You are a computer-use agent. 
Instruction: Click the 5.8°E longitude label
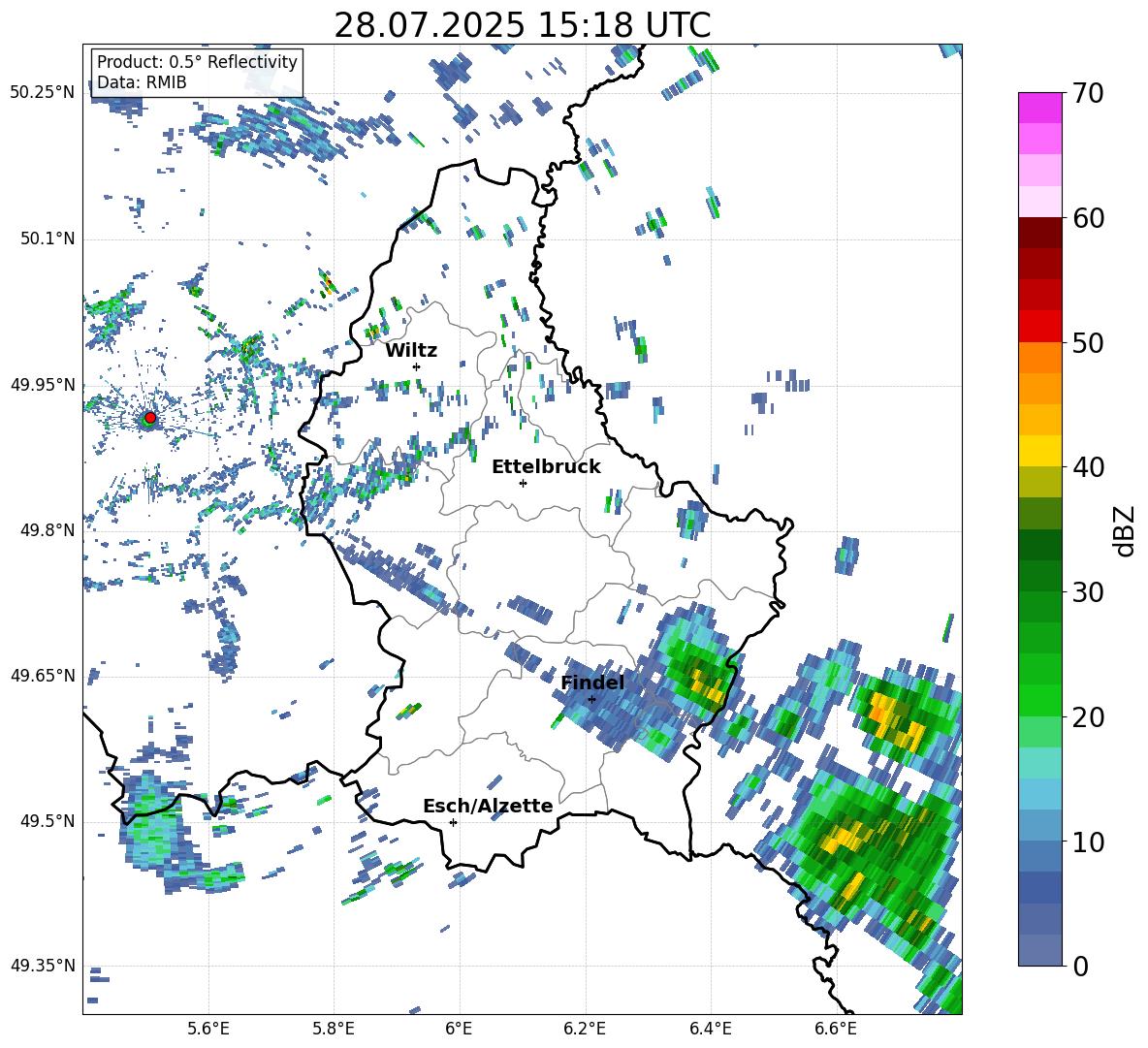(x=334, y=1030)
